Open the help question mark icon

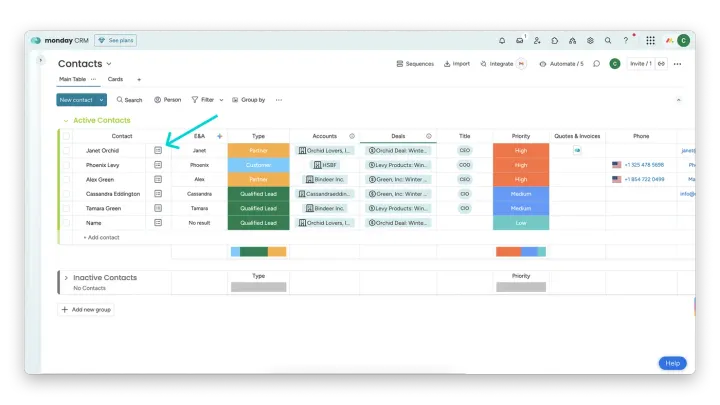tap(625, 40)
